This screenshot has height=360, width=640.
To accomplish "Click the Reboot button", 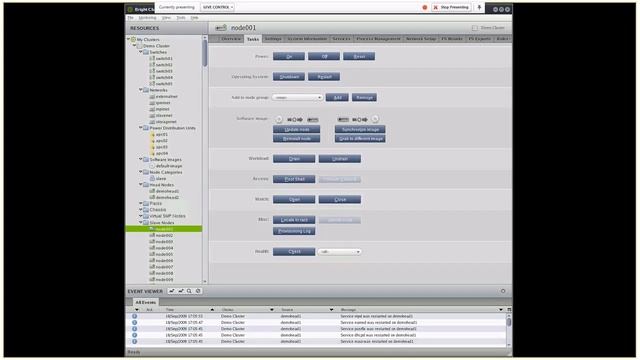I will pos(324,77).
